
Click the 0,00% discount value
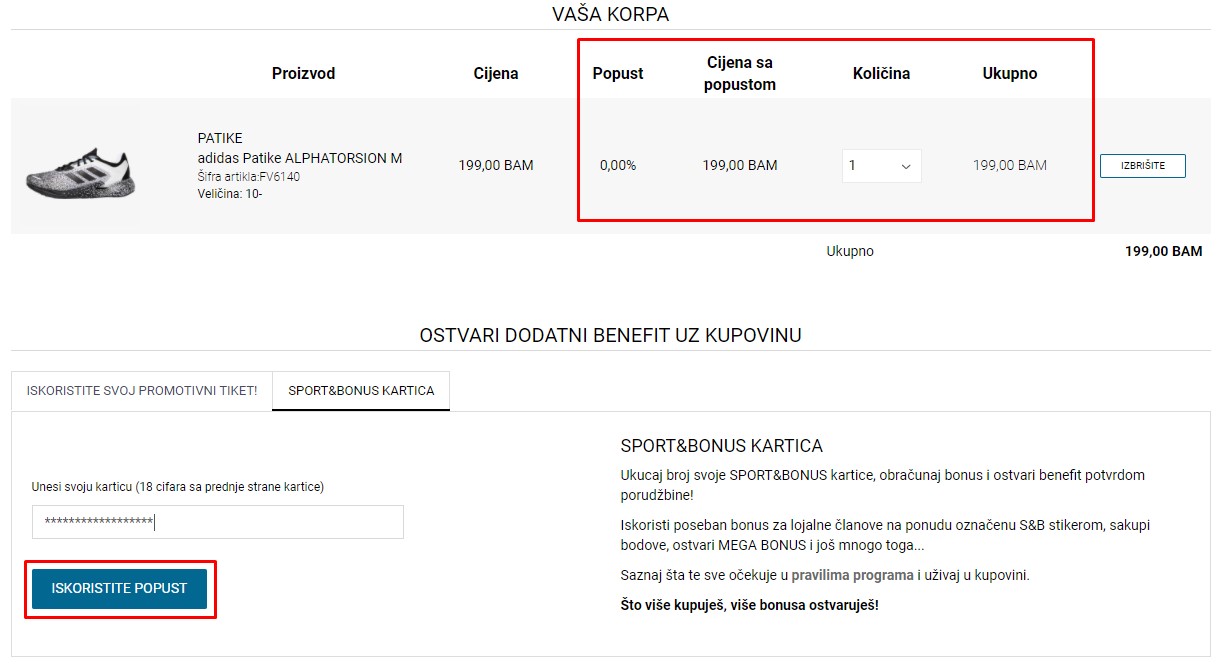pos(618,165)
